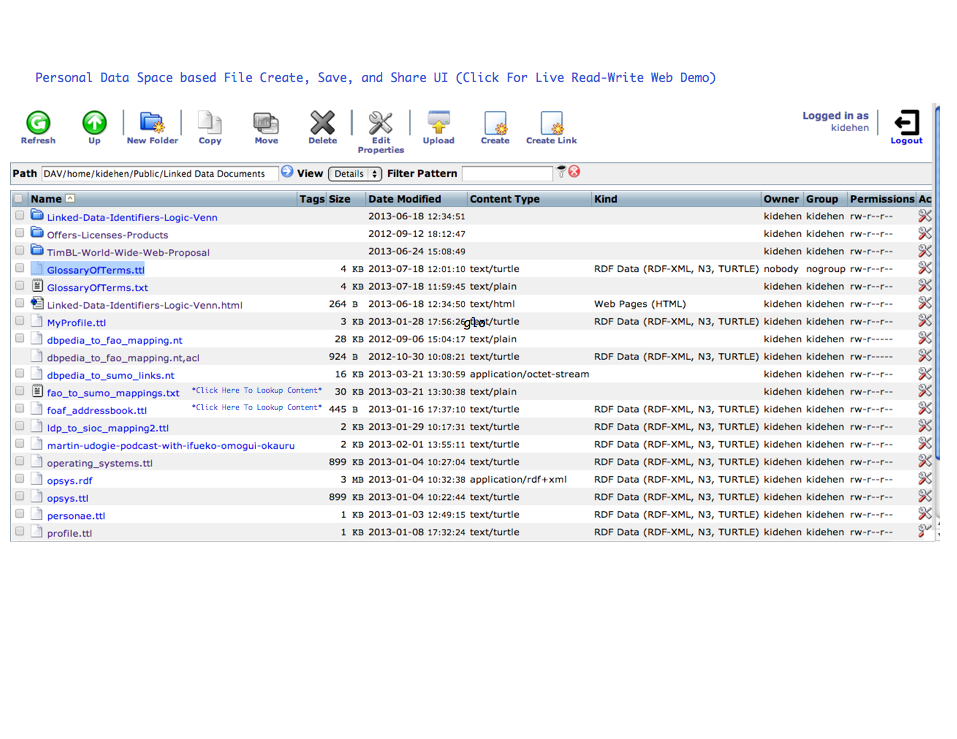Check the box for GlossaryOfTerms.ttl
The width and height of the screenshot is (957, 739).
coord(20,269)
